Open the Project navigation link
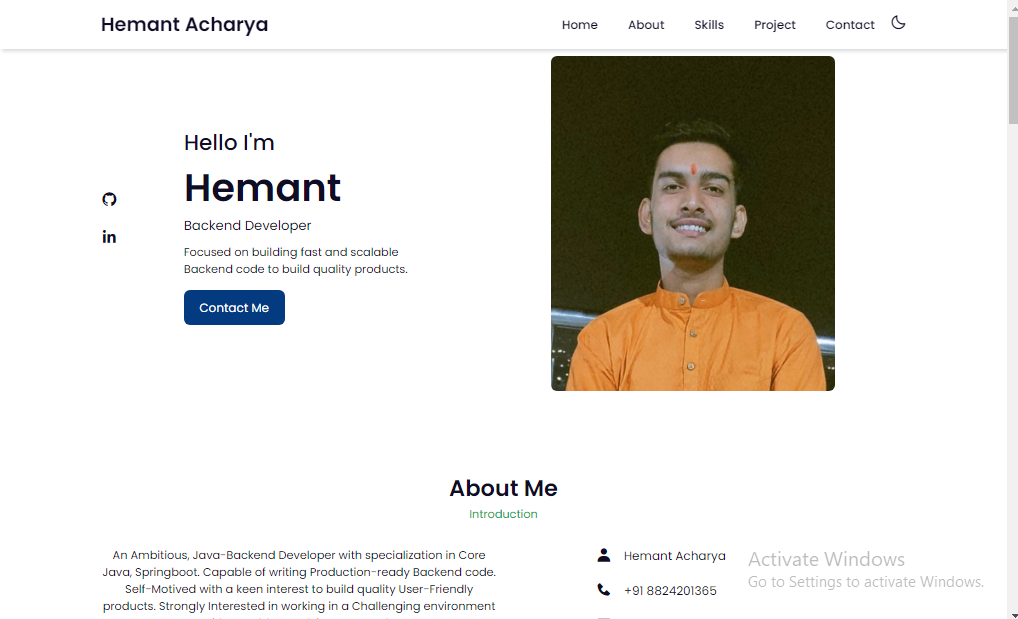This screenshot has height=619, width=1018. (775, 25)
